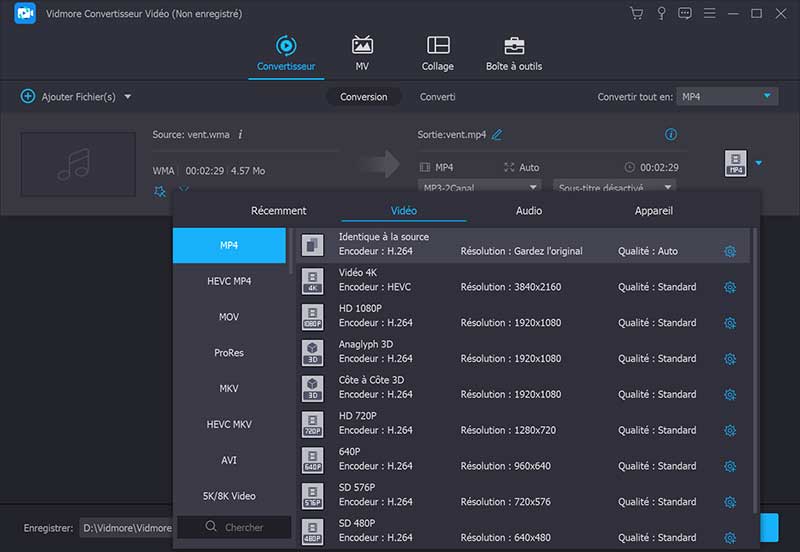Click gear for Identique à la source

tap(729, 251)
